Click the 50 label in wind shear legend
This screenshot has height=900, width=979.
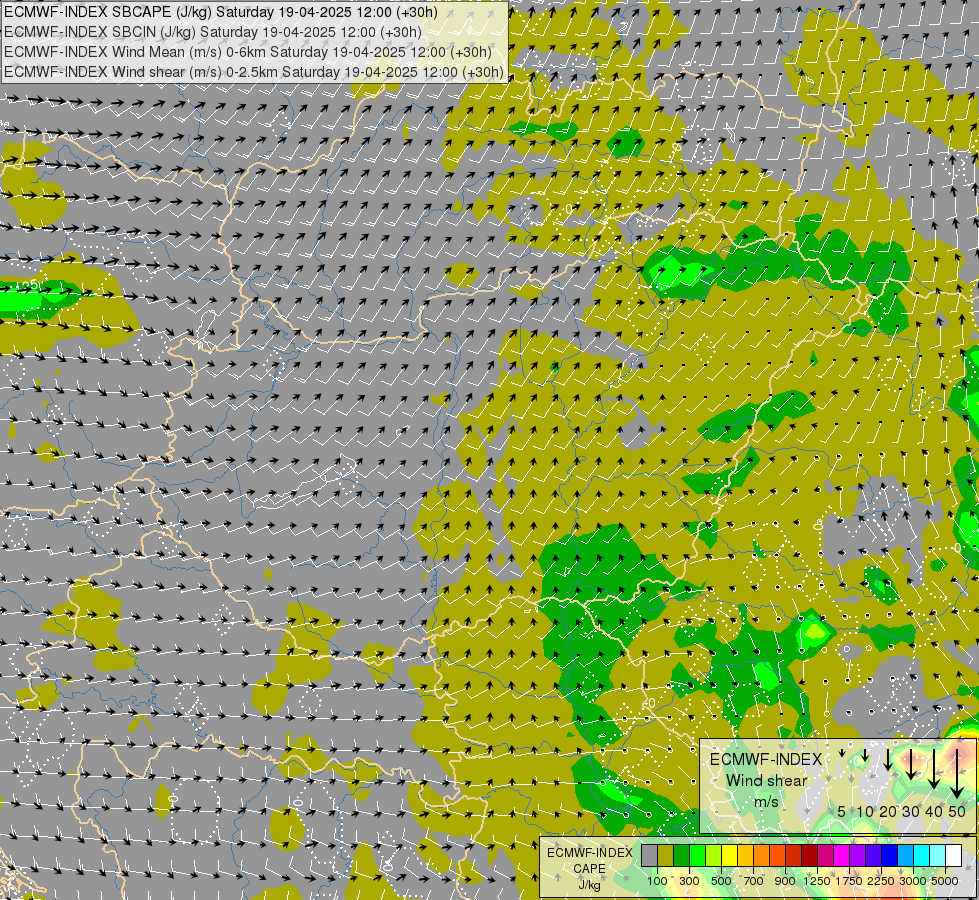click(957, 811)
